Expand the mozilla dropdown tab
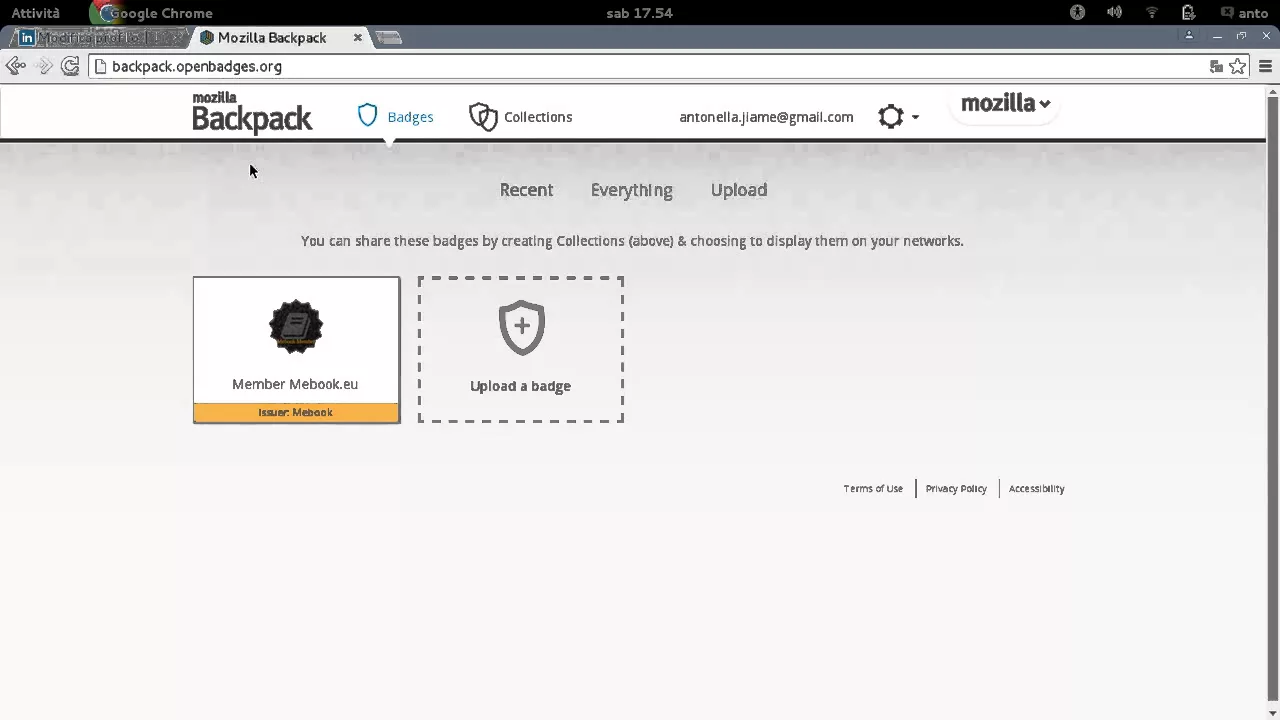Screen dimensions: 1280x720 point(1005,104)
